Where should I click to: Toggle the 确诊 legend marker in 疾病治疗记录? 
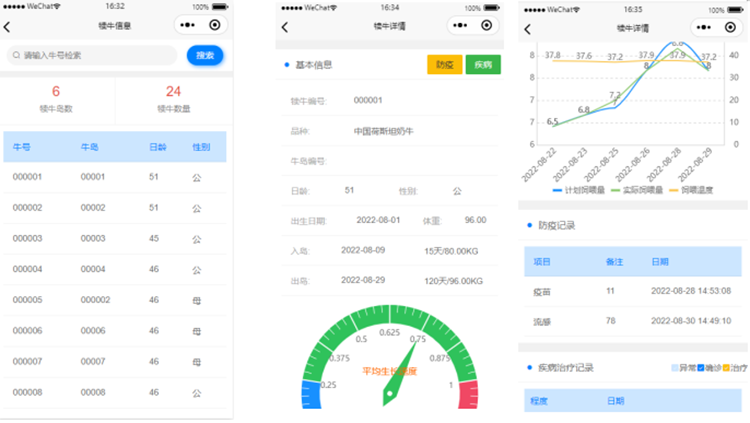[702, 368]
